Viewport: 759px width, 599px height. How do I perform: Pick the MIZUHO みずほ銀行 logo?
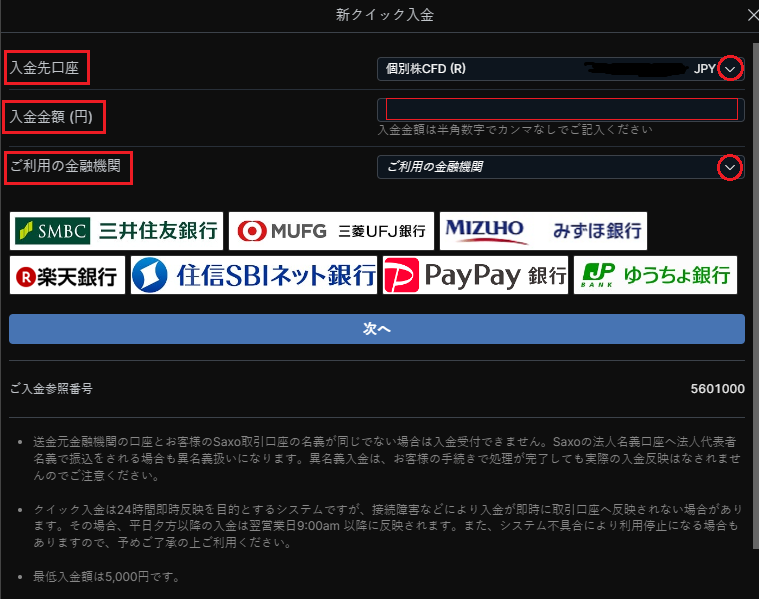click(x=543, y=231)
